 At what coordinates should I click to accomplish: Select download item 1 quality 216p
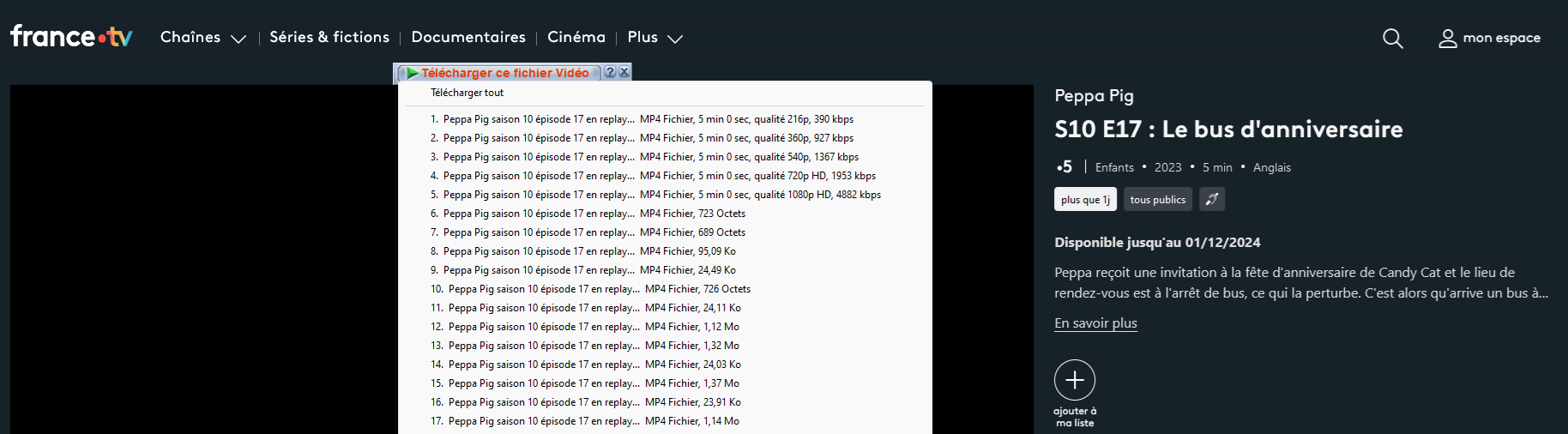665,119
